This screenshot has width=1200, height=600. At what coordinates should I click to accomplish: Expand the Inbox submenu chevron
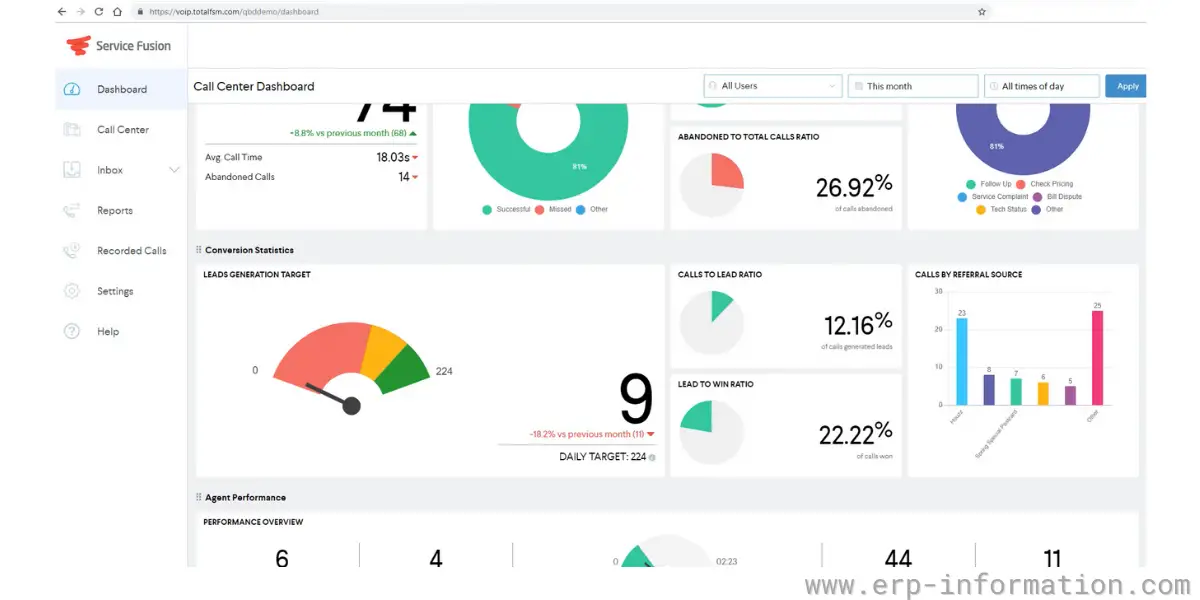174,170
